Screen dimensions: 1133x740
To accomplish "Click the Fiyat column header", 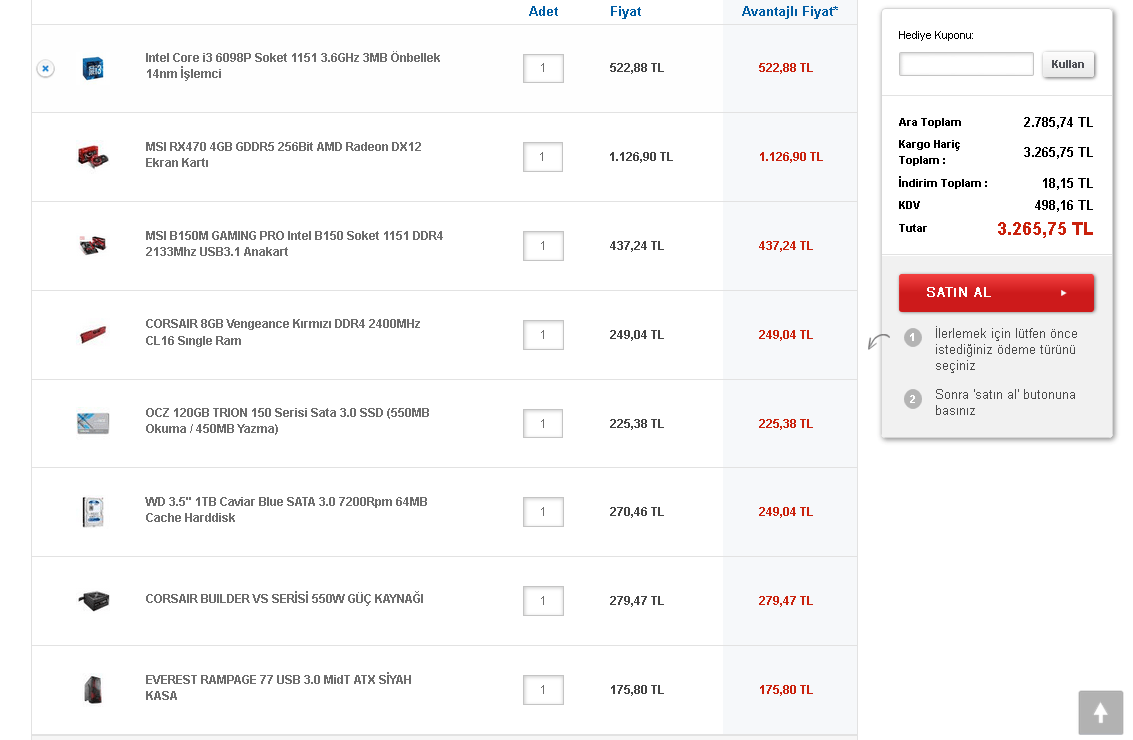I will click(626, 12).
